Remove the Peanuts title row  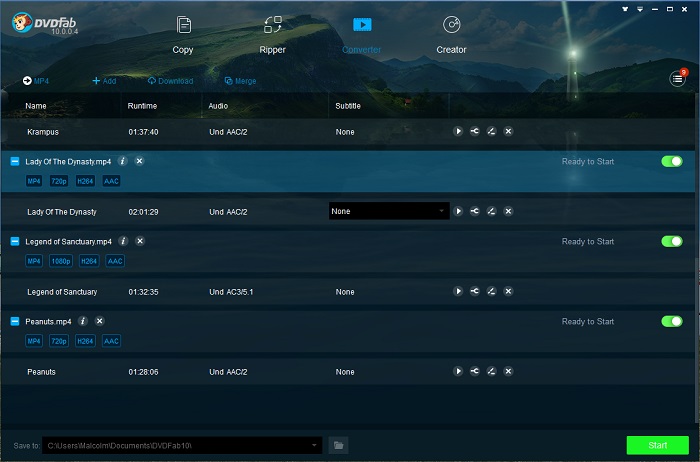coord(508,371)
